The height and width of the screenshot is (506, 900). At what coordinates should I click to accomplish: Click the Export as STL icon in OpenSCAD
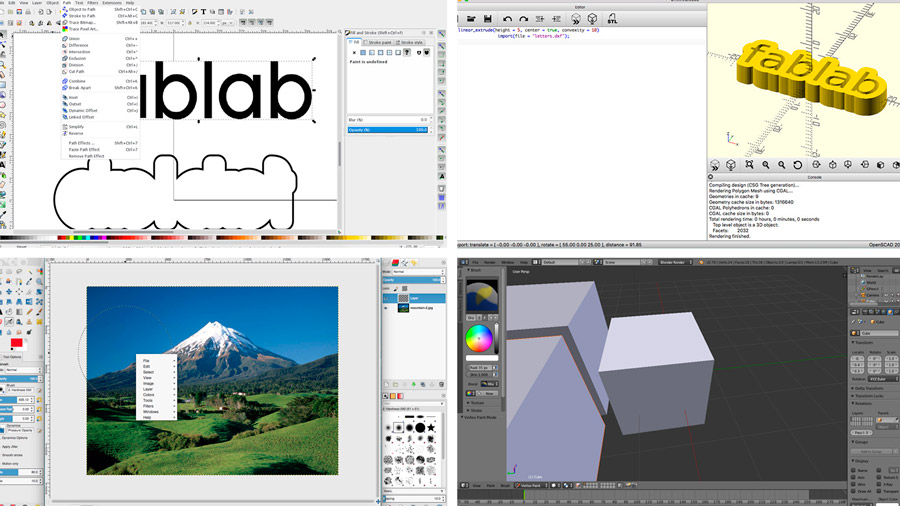click(x=612, y=19)
